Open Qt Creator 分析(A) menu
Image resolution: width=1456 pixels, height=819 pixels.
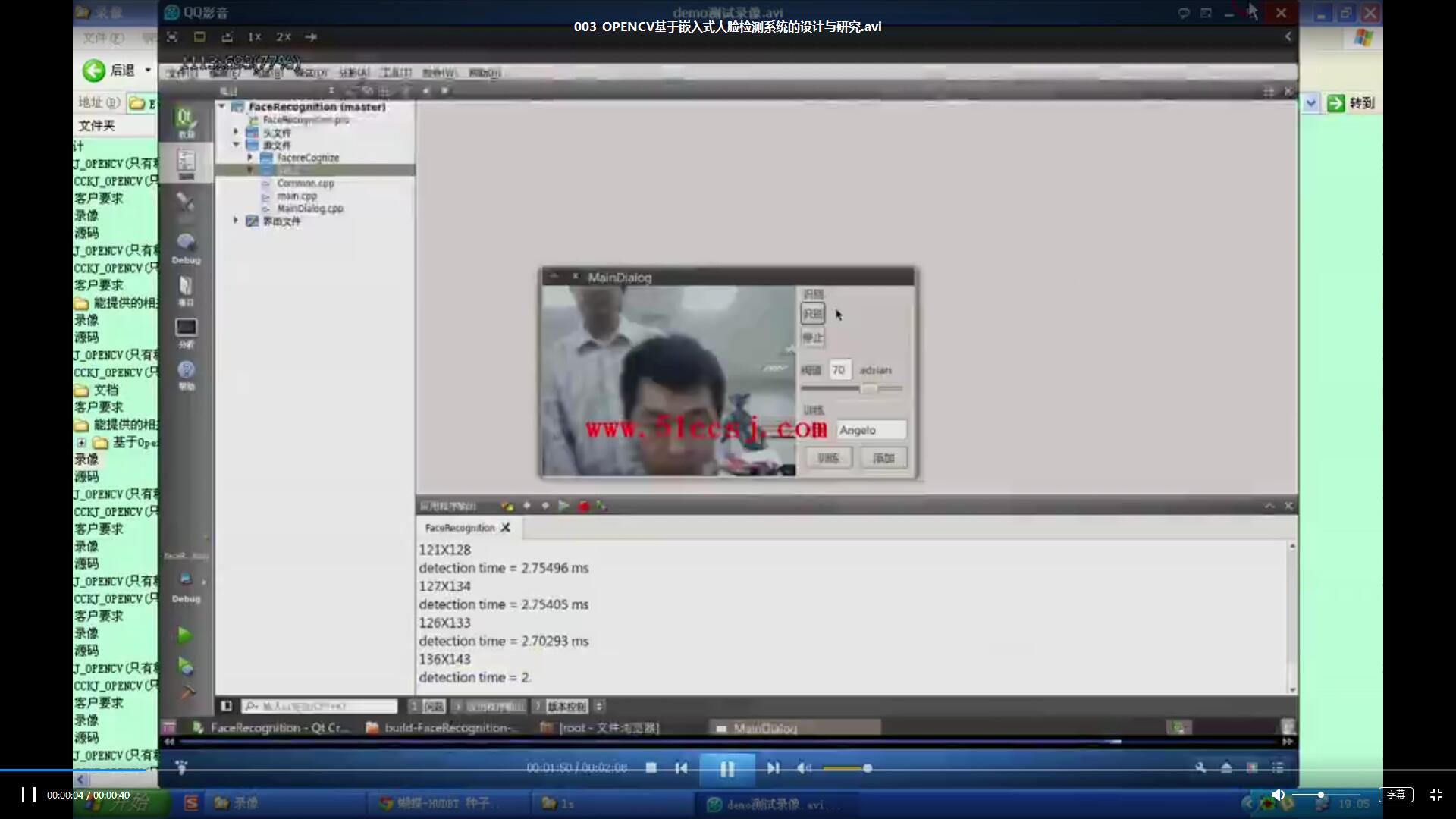point(353,73)
